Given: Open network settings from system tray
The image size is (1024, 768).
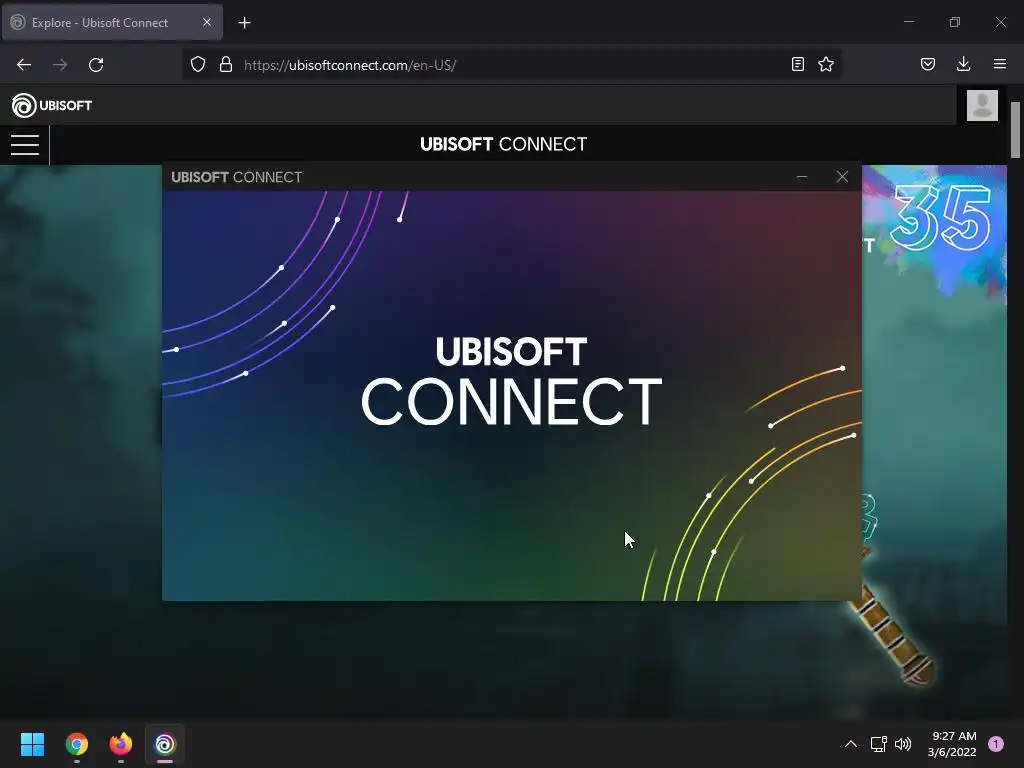Looking at the screenshot, I should (x=878, y=744).
